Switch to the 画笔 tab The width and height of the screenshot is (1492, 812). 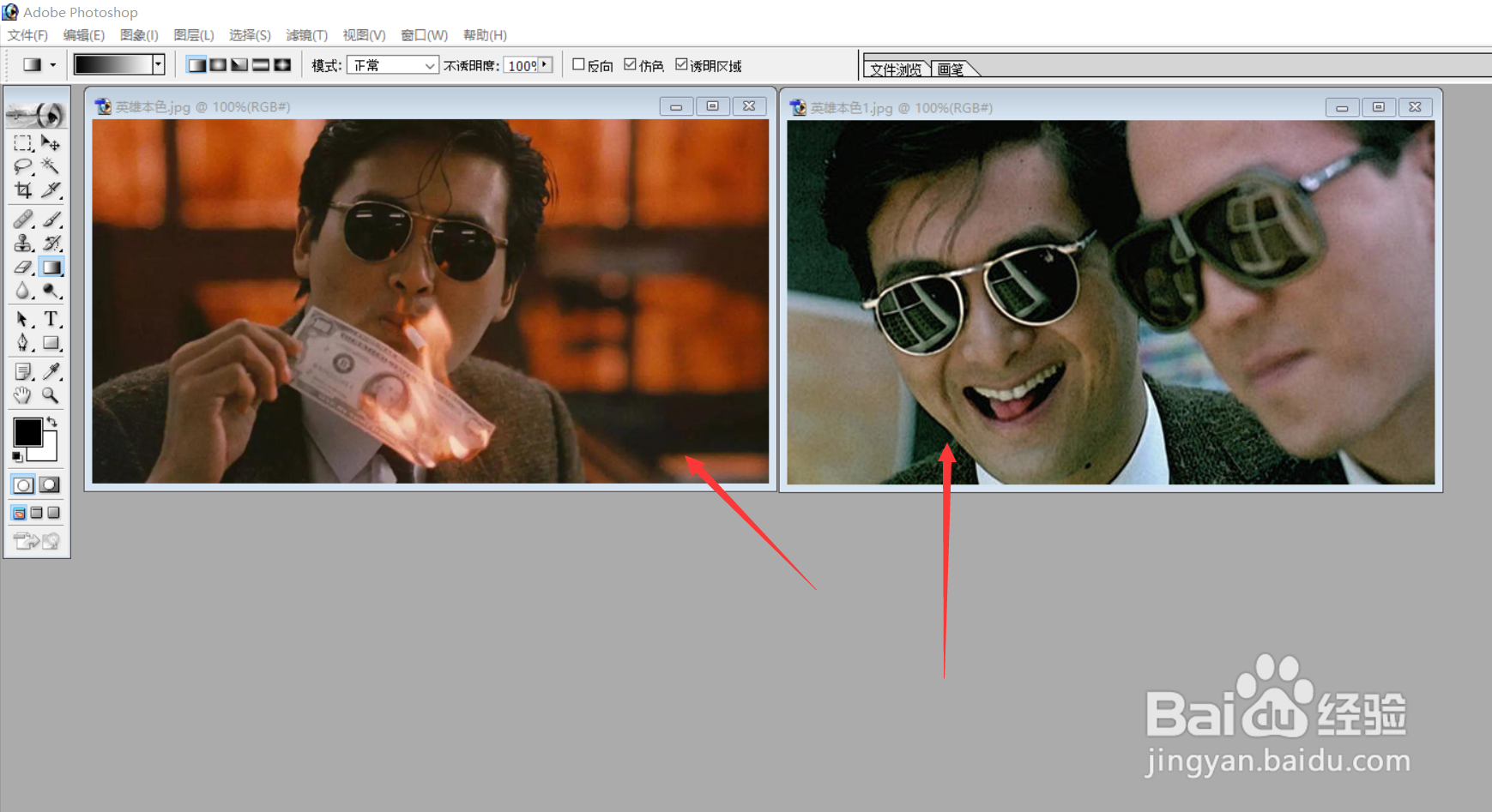(951, 69)
